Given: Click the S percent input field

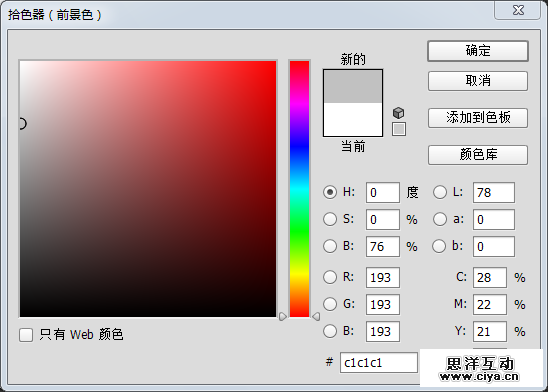Looking at the screenshot, I should coord(383,219).
